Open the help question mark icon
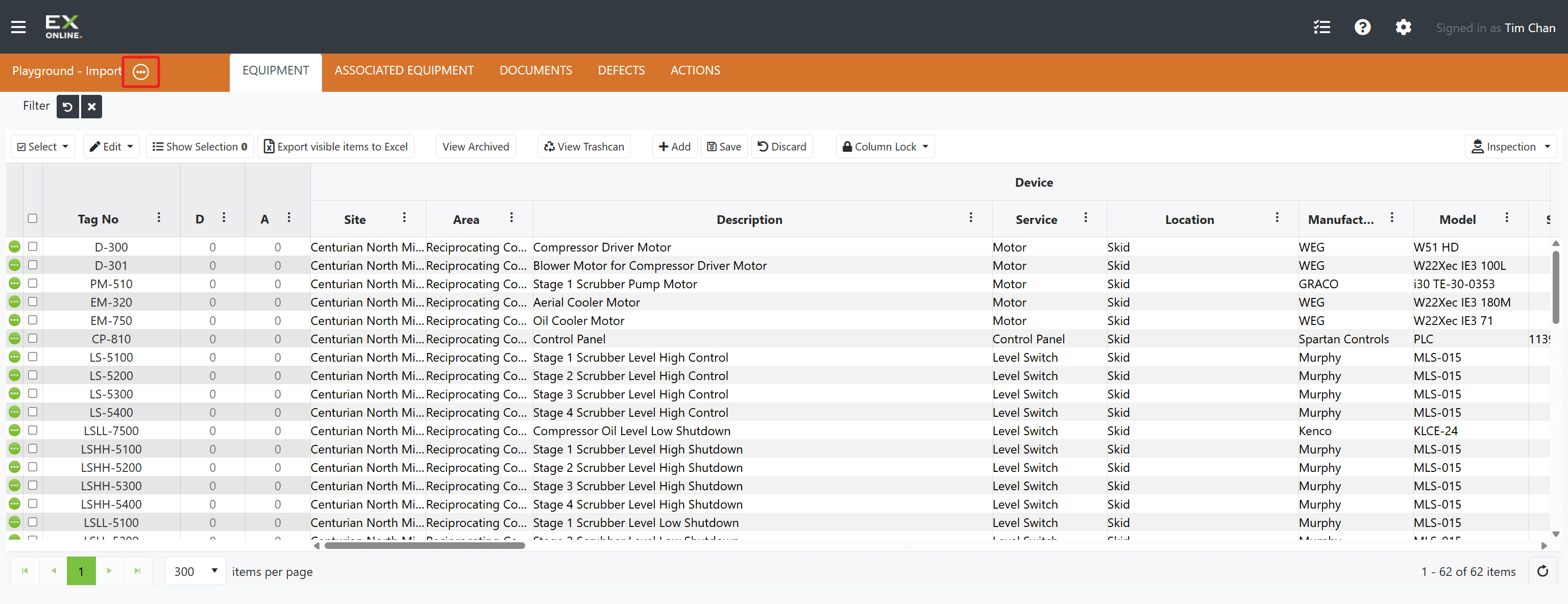 tap(1362, 28)
